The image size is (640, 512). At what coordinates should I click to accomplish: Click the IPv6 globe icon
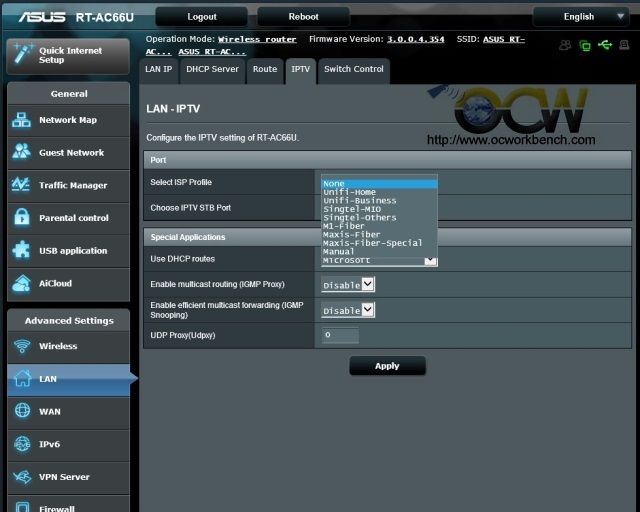tap(22, 444)
